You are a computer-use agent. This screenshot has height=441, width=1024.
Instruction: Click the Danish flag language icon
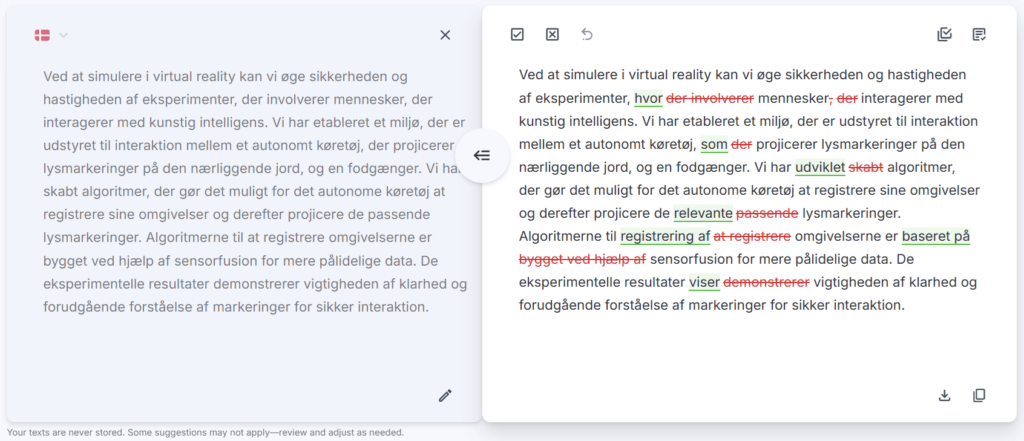point(43,35)
